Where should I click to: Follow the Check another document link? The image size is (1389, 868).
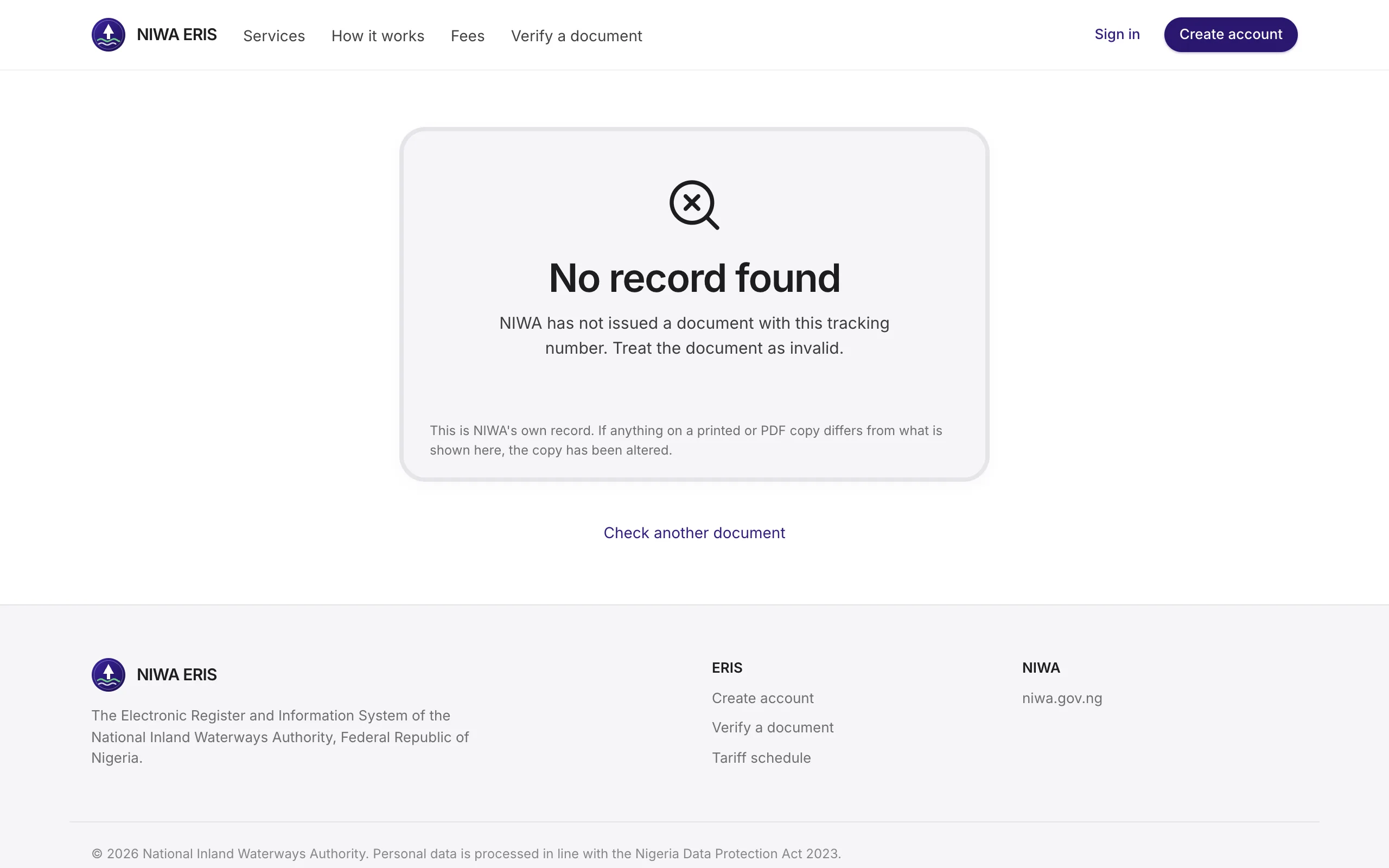pyautogui.click(x=694, y=533)
